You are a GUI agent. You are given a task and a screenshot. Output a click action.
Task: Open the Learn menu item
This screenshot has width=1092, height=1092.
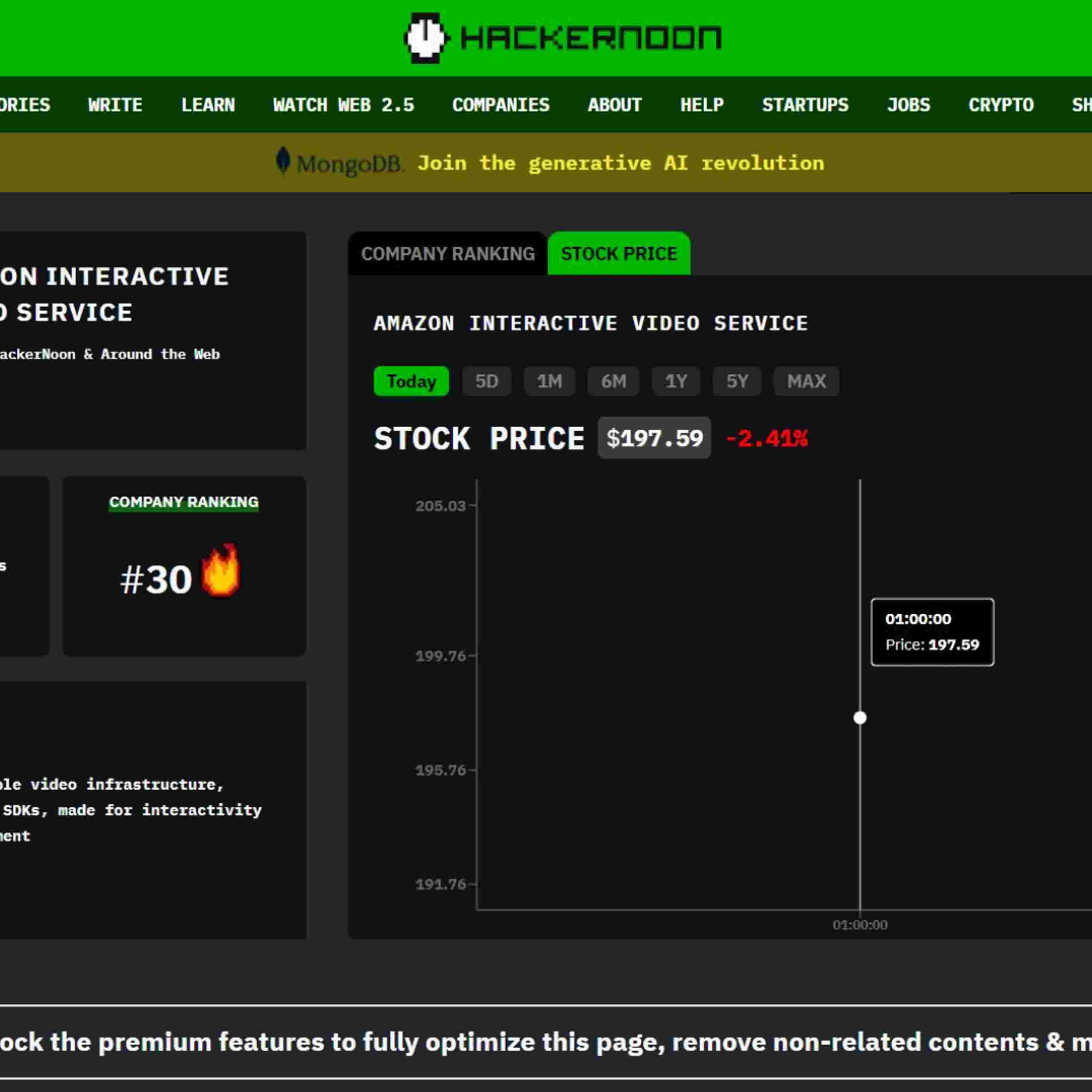coord(208,105)
